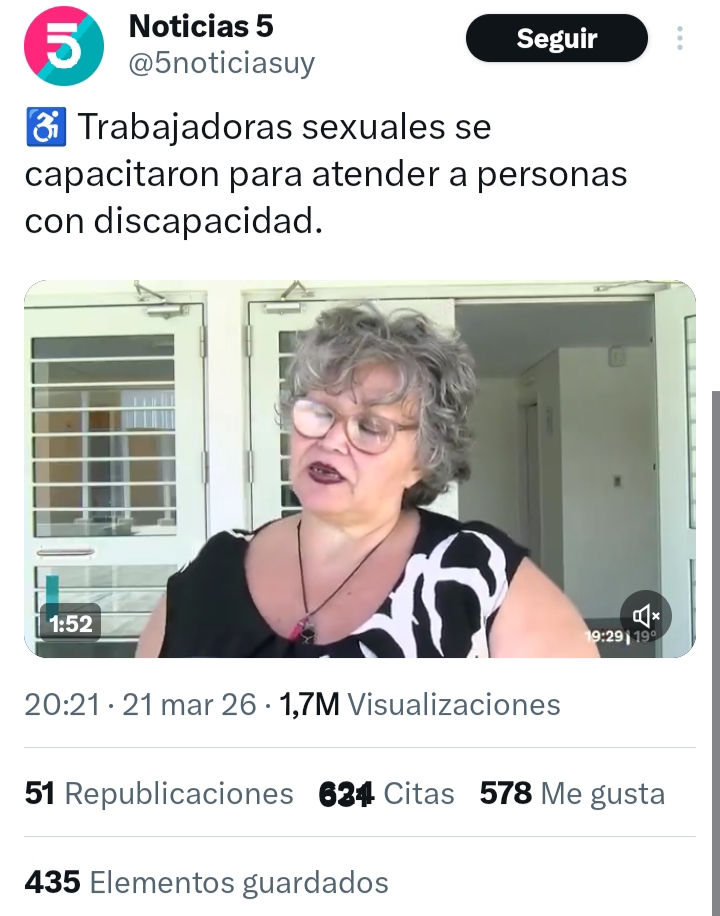The width and height of the screenshot is (720, 916).
Task: Open the 435 Elementos guardados count
Action: click(206, 882)
